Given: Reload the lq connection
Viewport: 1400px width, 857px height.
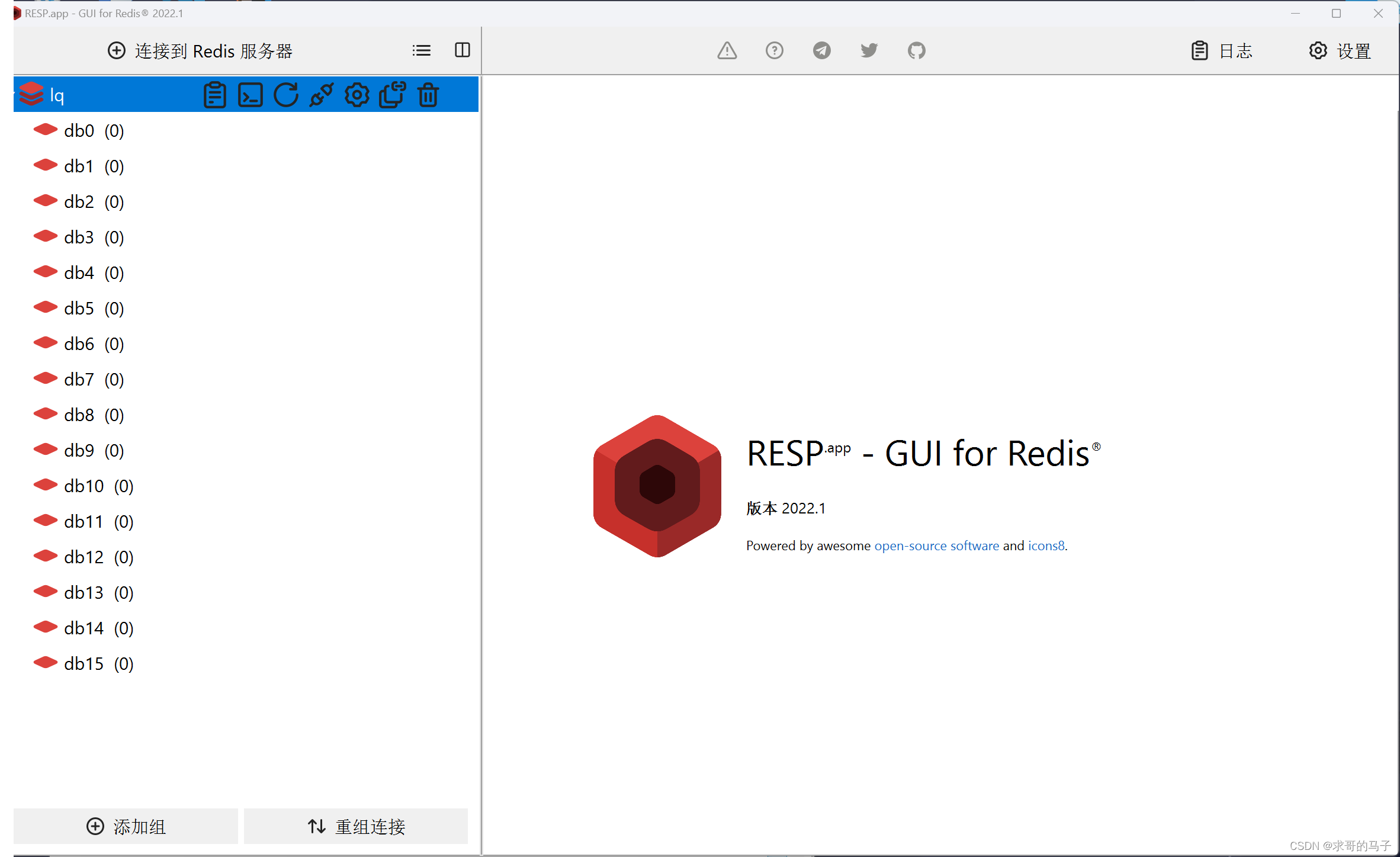Looking at the screenshot, I should click(x=286, y=95).
